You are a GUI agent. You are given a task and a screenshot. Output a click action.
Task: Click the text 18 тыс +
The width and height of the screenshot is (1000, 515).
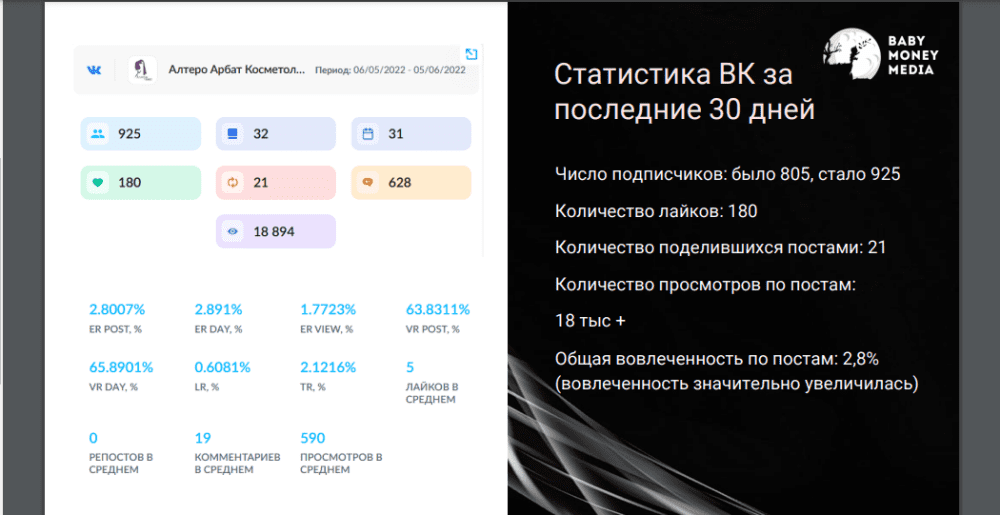pyautogui.click(x=591, y=322)
